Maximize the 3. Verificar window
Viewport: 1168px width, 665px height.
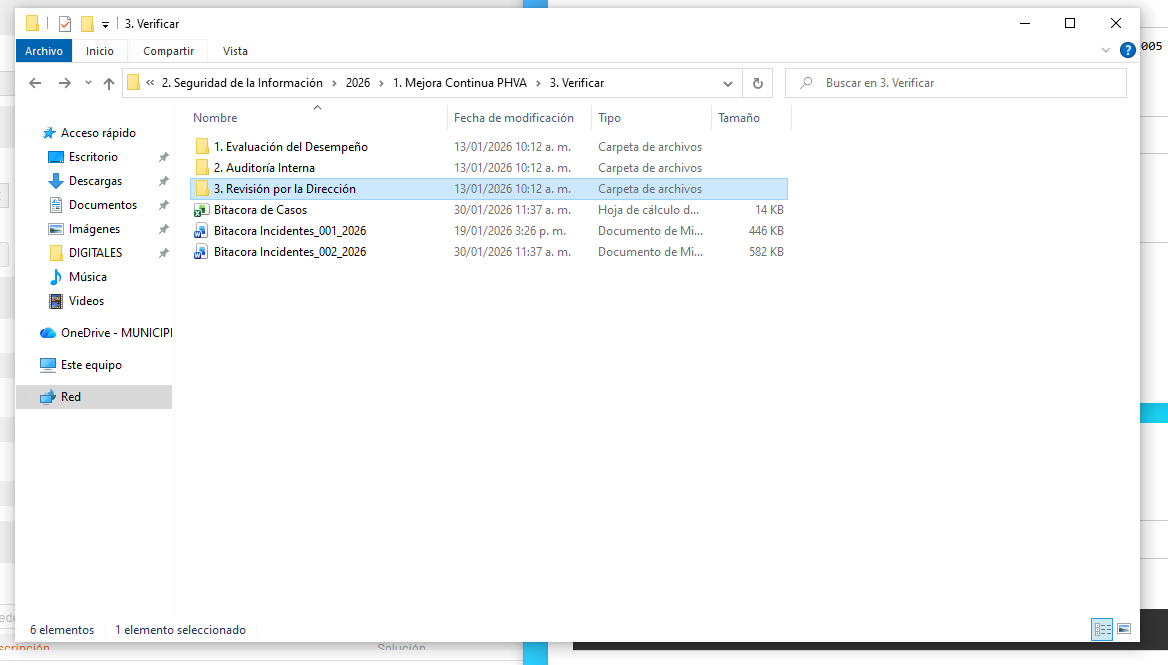point(1070,23)
